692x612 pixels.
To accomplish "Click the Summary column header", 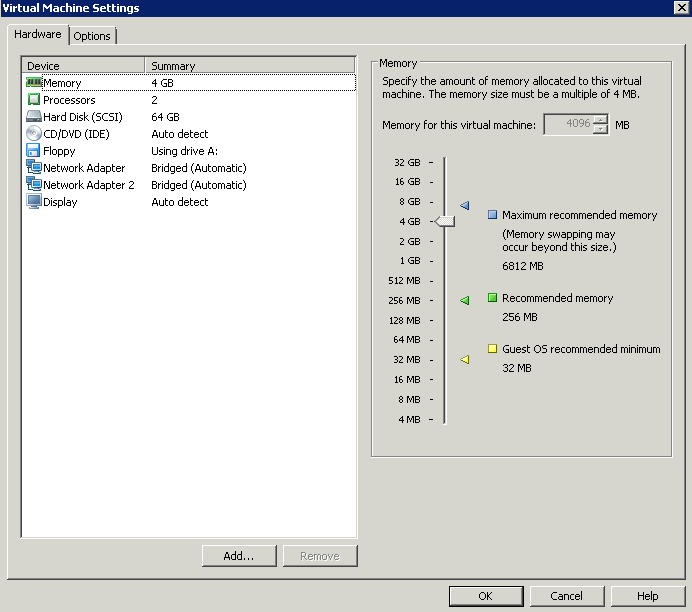I will coord(250,65).
